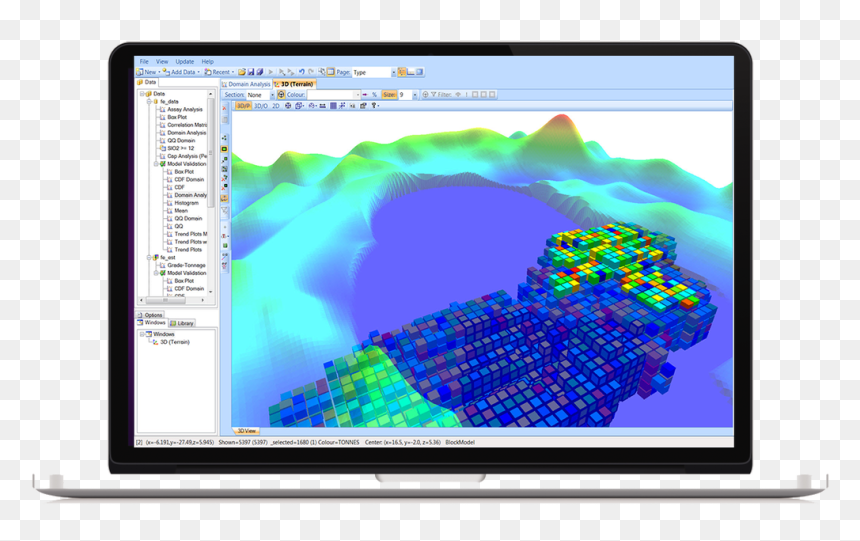The width and height of the screenshot is (860, 541).
Task: Click the Size button
Action: coord(389,95)
